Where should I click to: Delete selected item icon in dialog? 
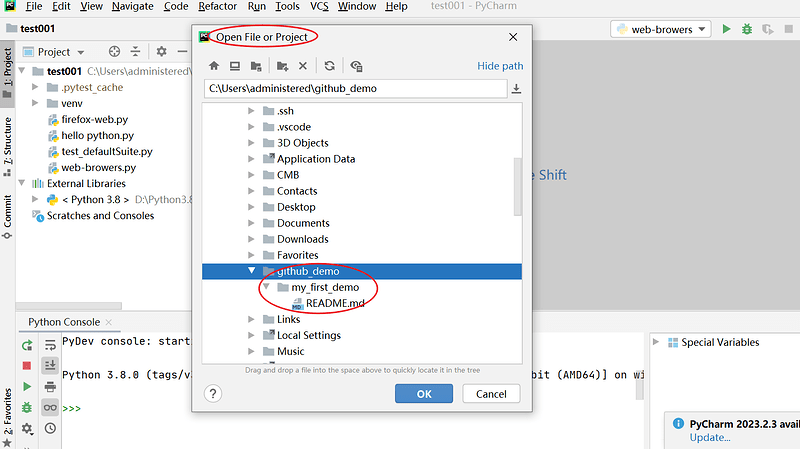[303, 66]
